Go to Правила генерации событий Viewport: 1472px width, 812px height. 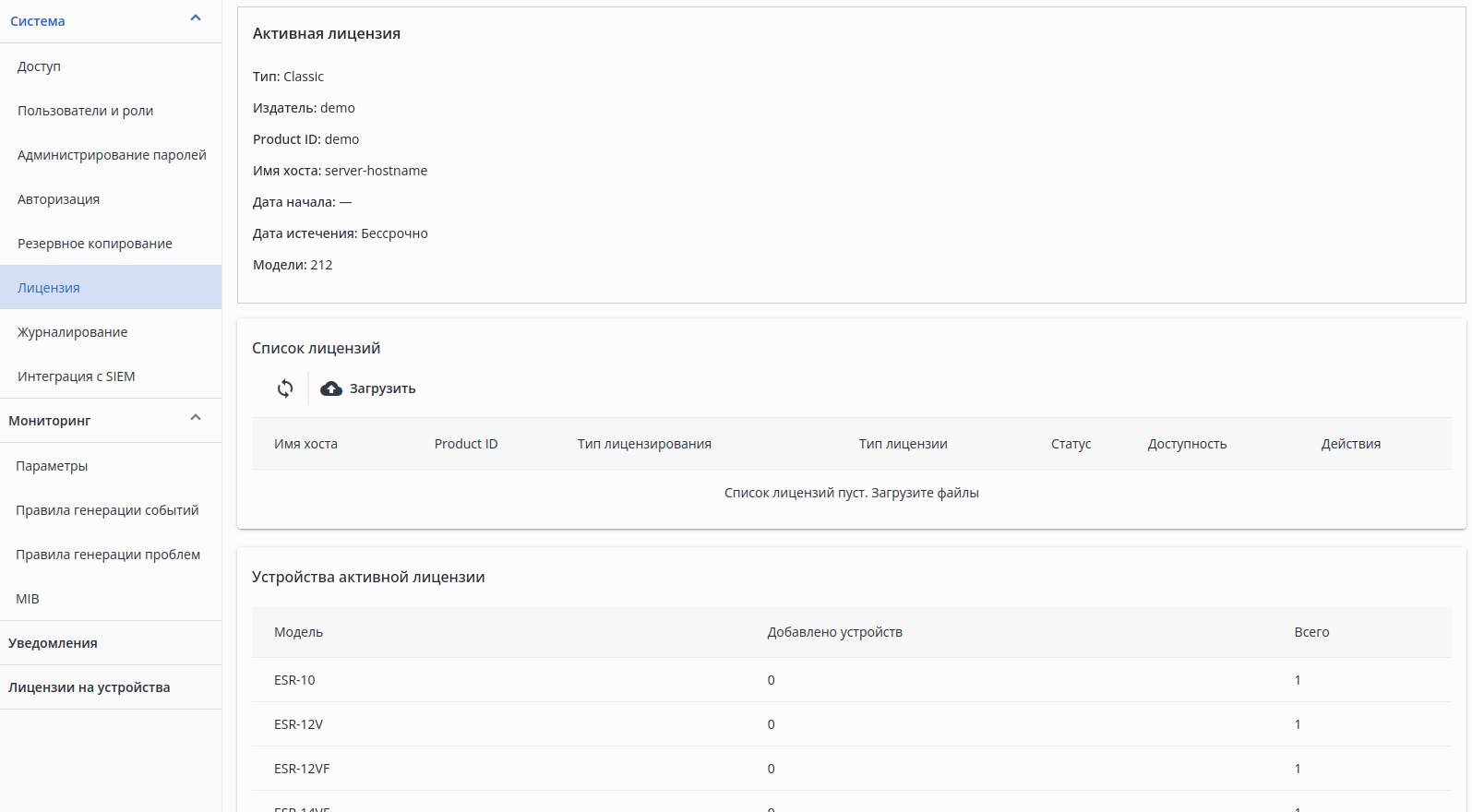pyautogui.click(x=107, y=510)
